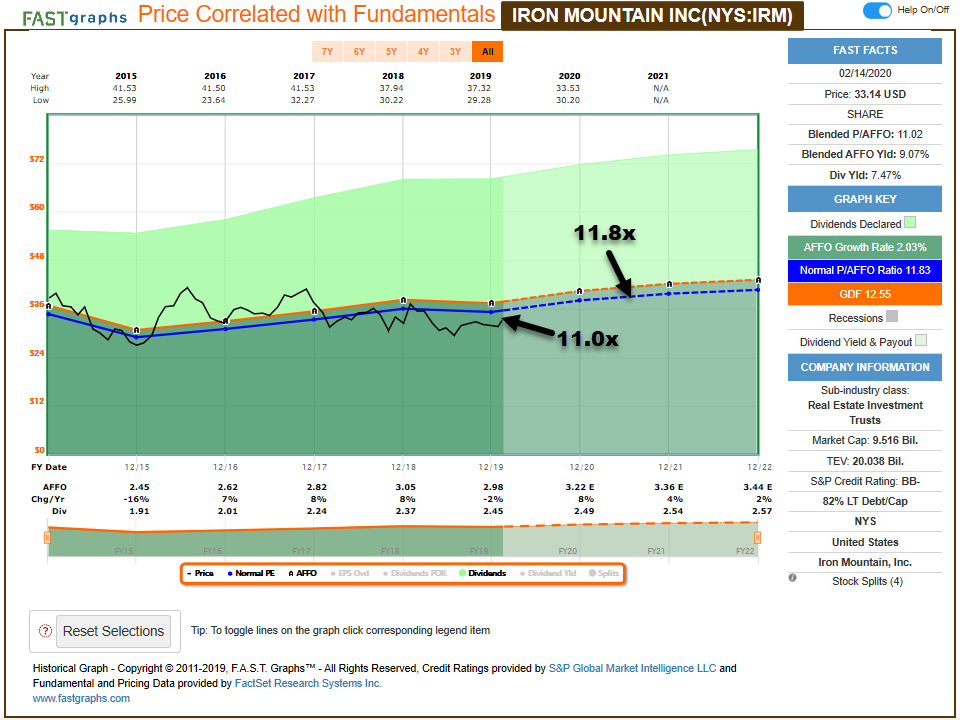Select the 5Y time period tab
Screen dimensions: 960x723
pyautogui.click(x=391, y=51)
